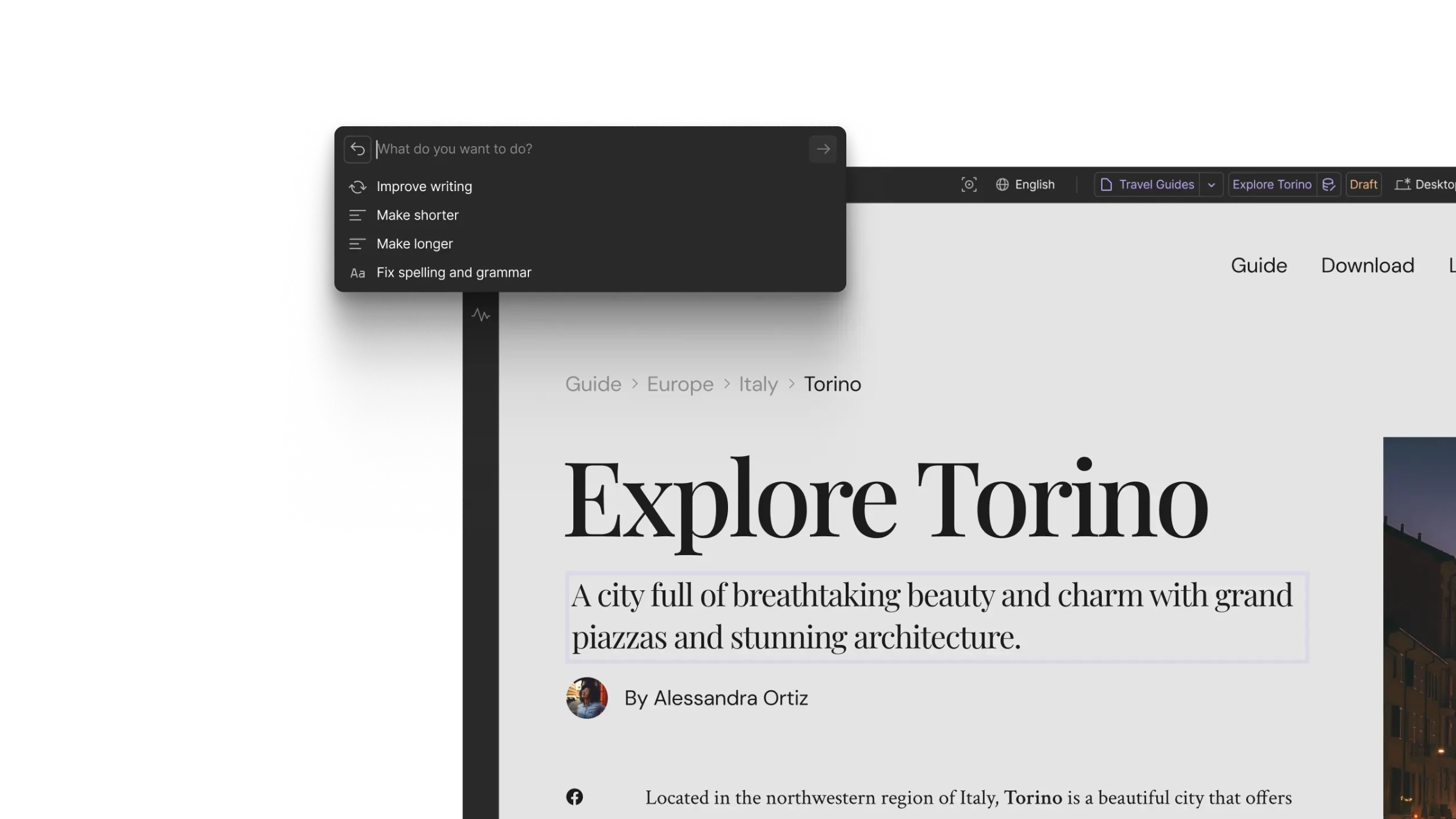Click the Explore Torino item button in toolbar
The height and width of the screenshot is (819, 1456).
[1272, 184]
